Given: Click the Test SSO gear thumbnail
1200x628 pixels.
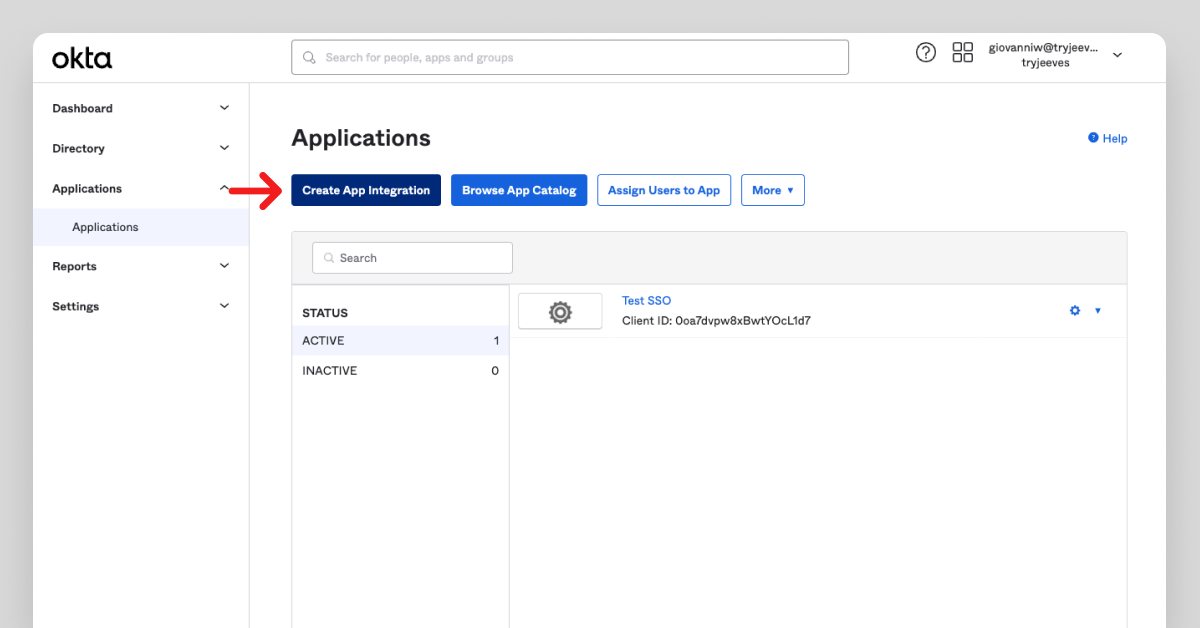Looking at the screenshot, I should (560, 312).
